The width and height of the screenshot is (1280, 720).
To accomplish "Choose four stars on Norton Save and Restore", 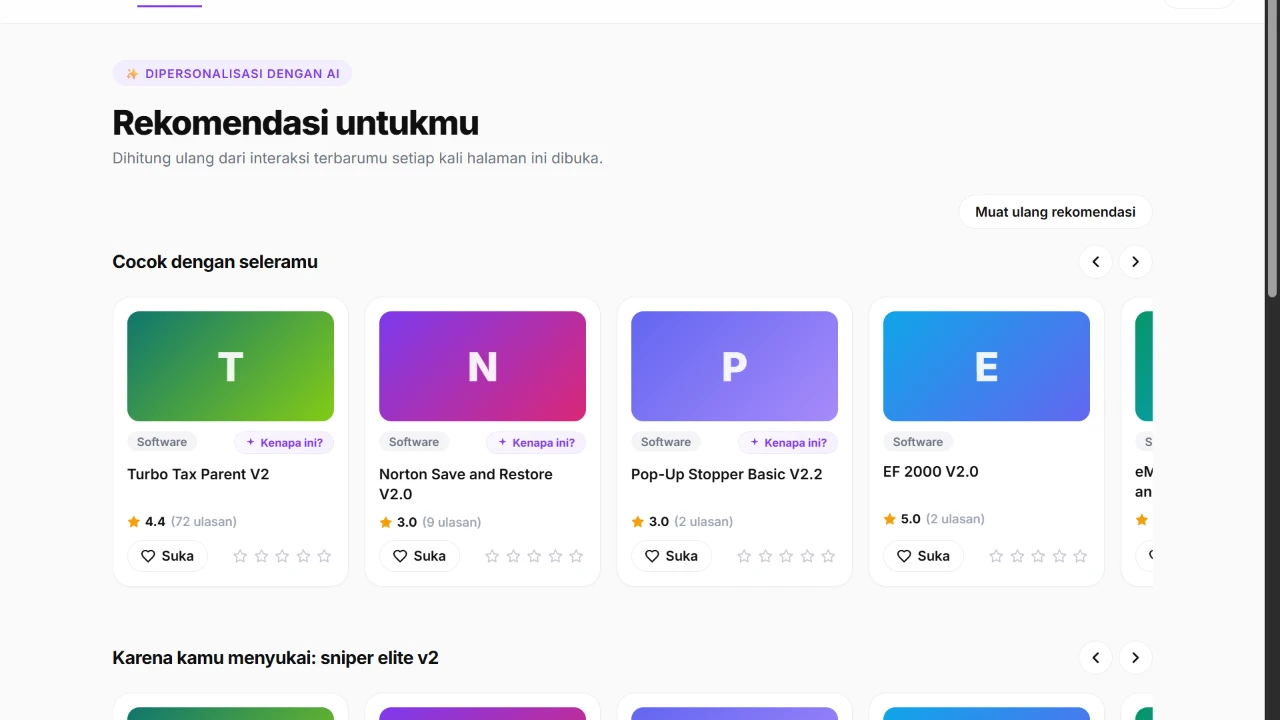I will (555, 556).
